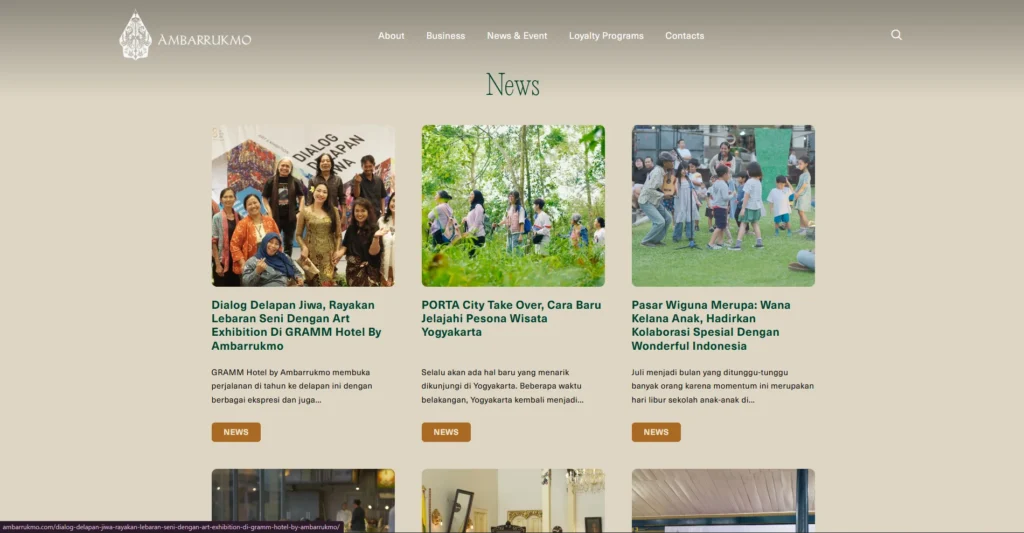Open the PORTA City Take Over forest photo
This screenshot has height=533, width=1024.
pos(513,206)
